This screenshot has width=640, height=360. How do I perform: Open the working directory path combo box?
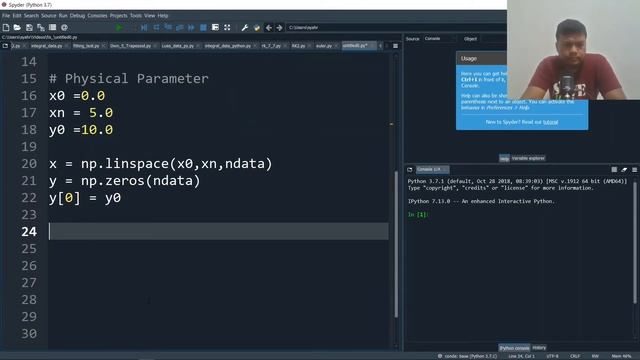pos(396,28)
